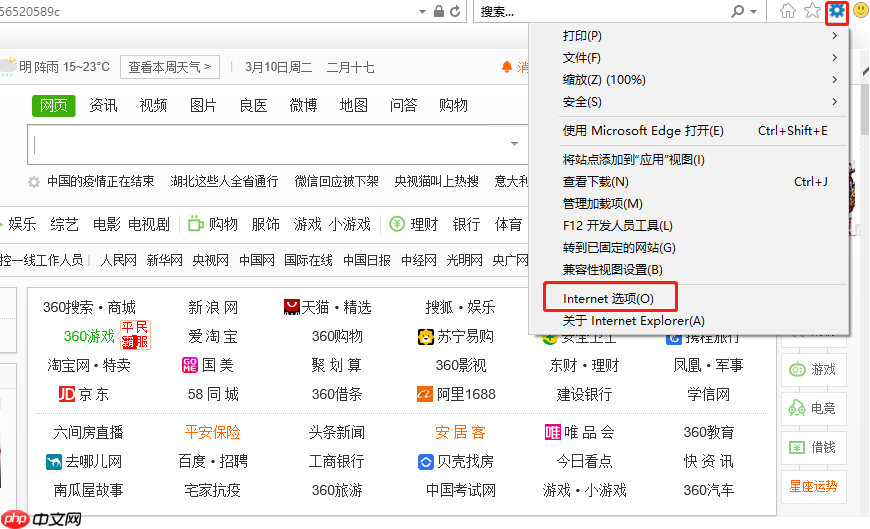Viewport: 870px width, 529px height.
Task: Go to Home via house icon
Action: click(x=788, y=11)
